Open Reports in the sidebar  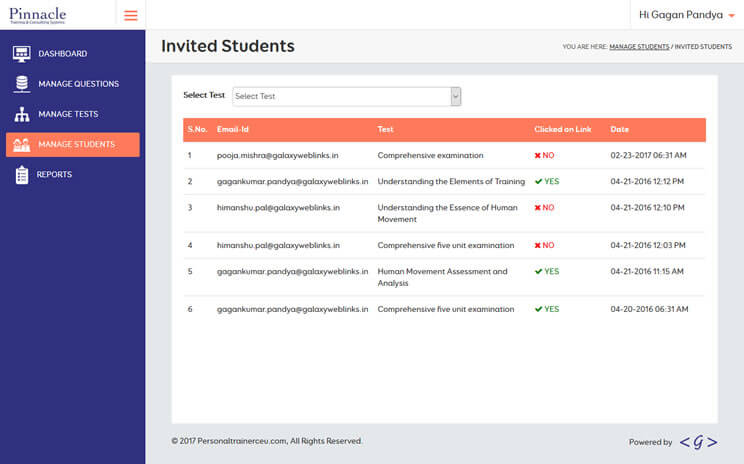(73, 175)
